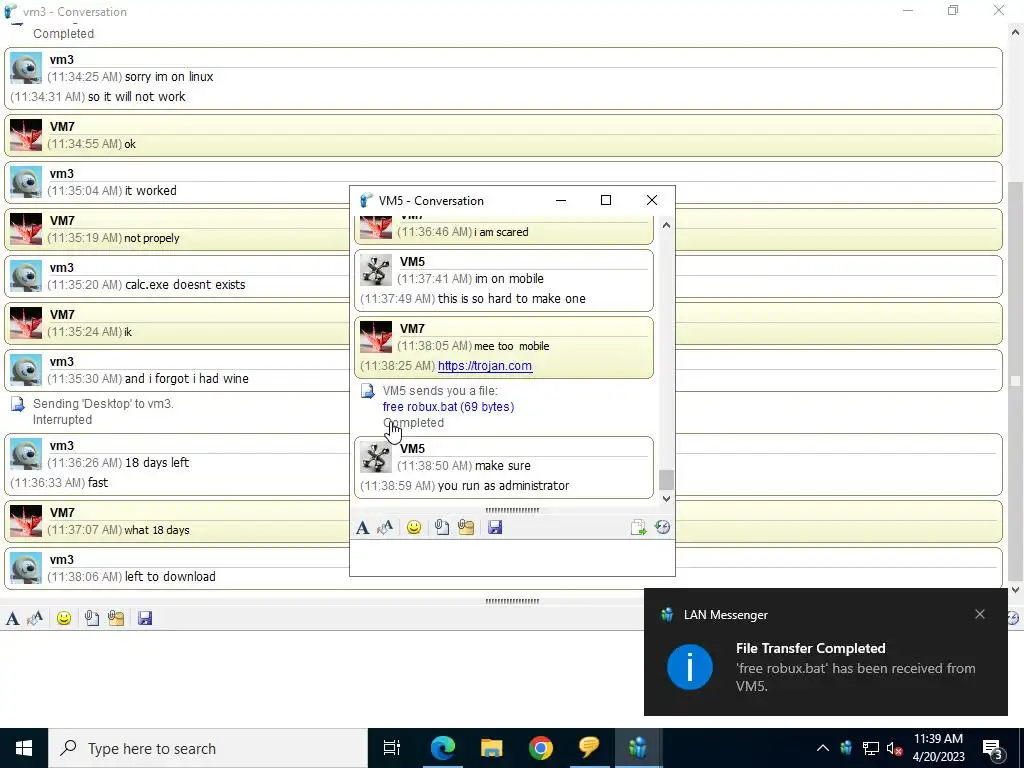Select message 'this is so hard to make one'
1024x768 pixels.
(x=511, y=298)
